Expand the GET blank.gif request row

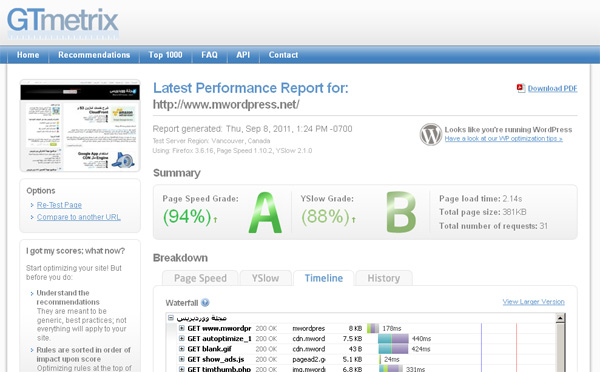click(x=181, y=349)
